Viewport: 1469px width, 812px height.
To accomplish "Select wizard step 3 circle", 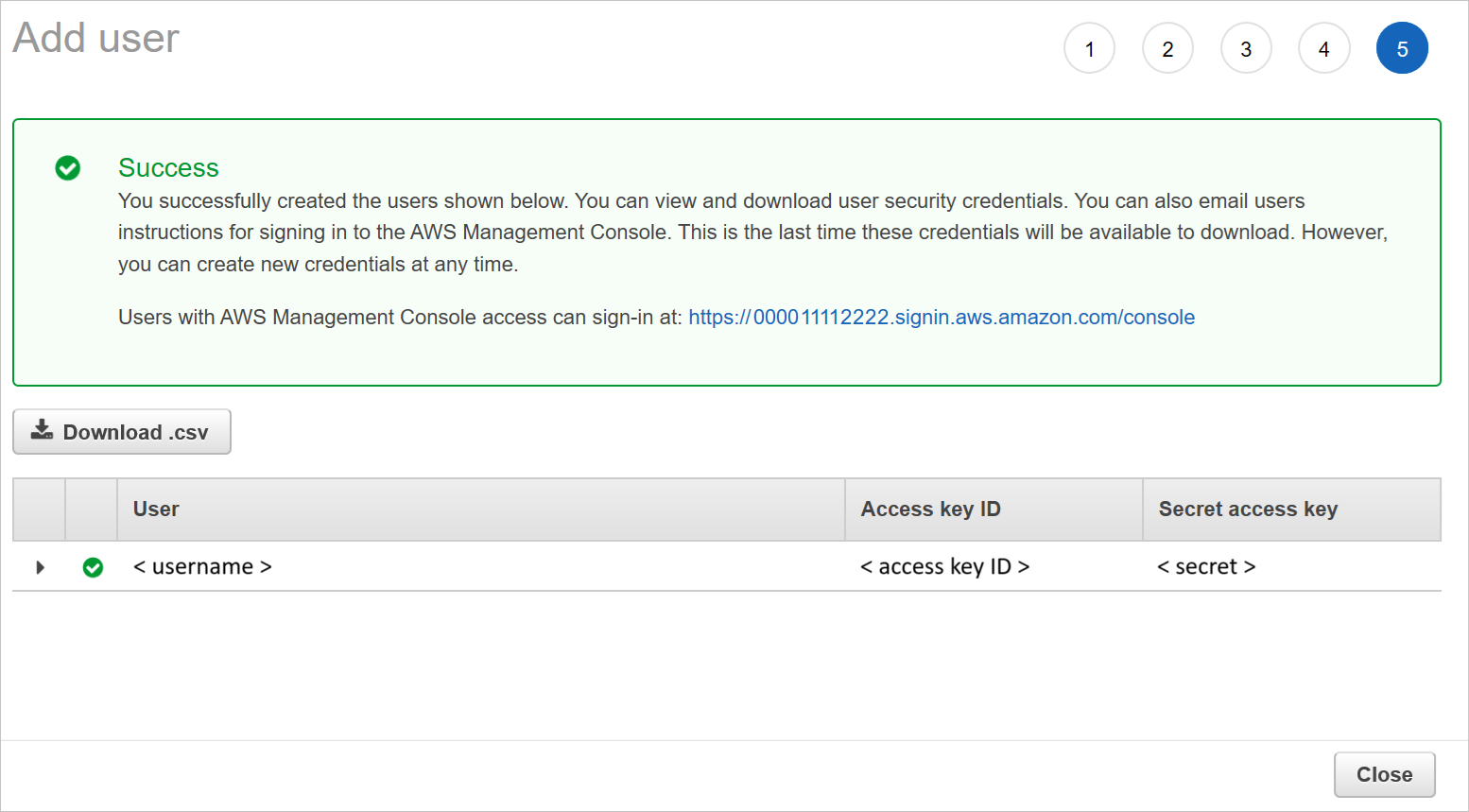I will [x=1246, y=47].
